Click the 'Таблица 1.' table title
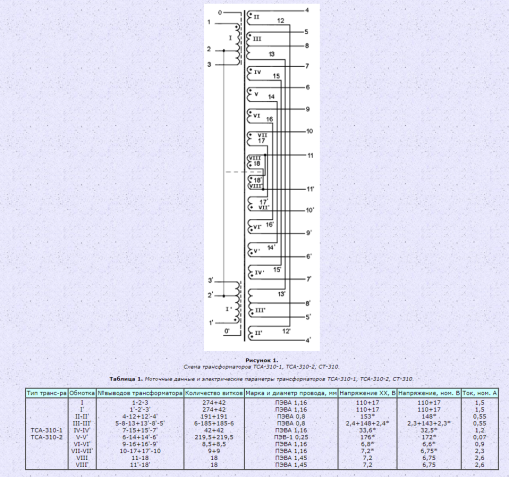Image resolution: width=509 pixels, height=477 pixels. click(126, 379)
